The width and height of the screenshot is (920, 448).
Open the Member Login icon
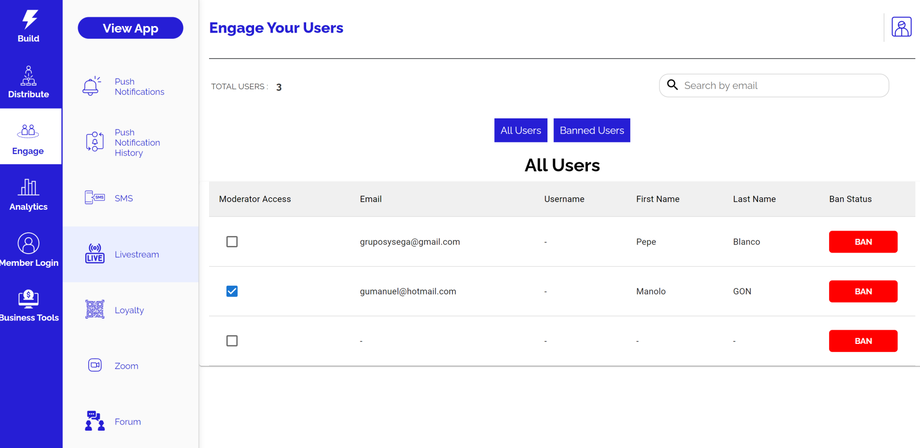(29, 243)
